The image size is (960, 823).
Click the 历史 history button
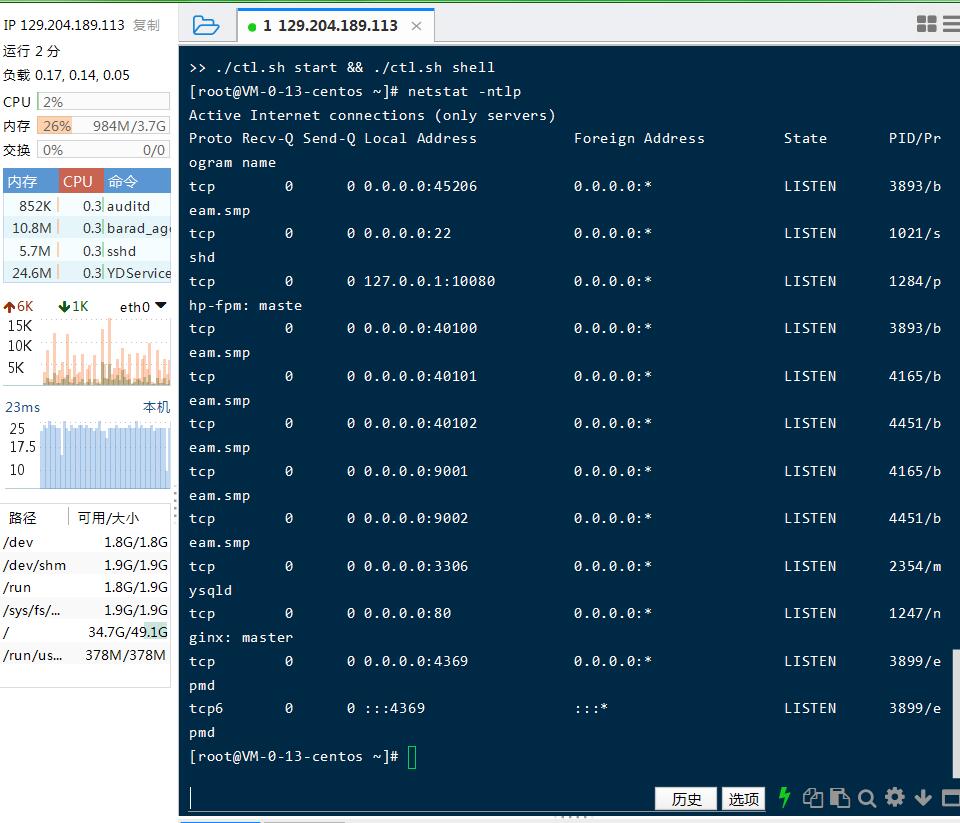[x=686, y=799]
